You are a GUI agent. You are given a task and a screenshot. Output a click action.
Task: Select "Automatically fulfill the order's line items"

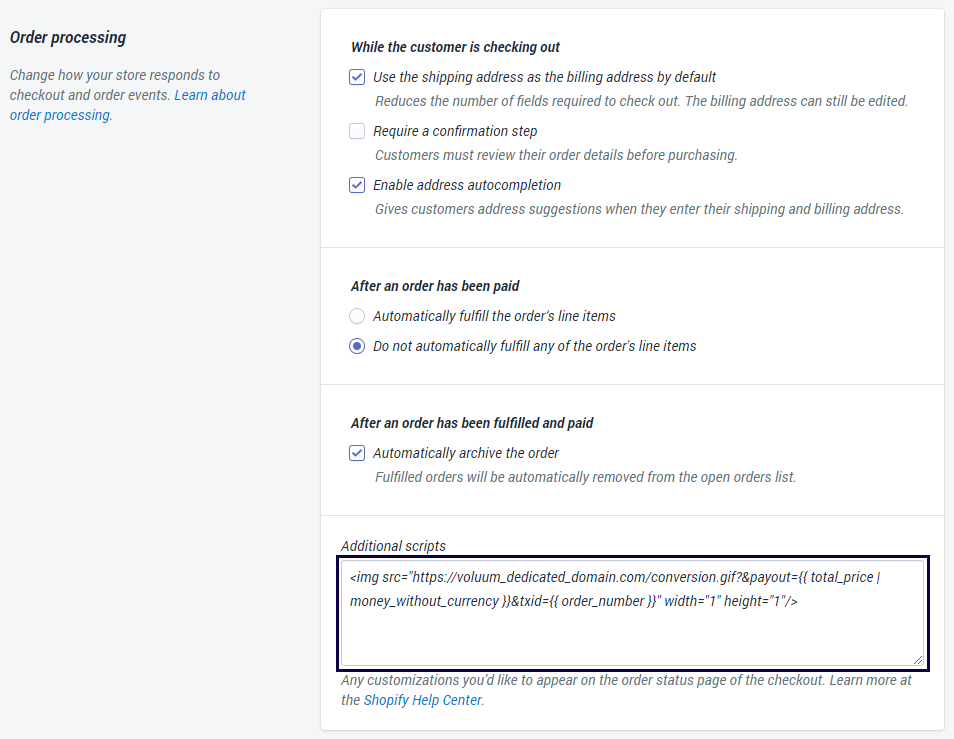357,316
